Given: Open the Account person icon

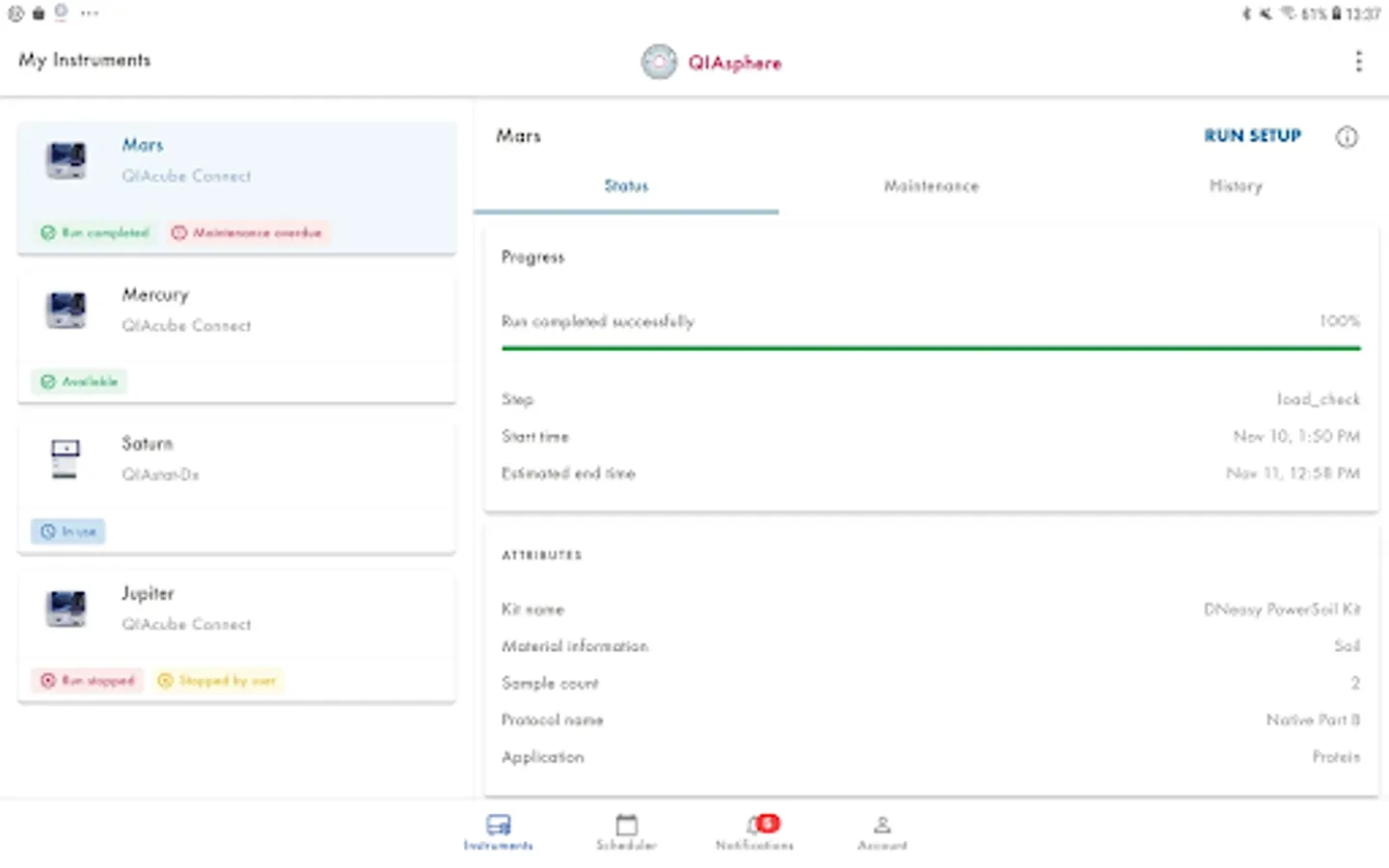Looking at the screenshot, I should [x=882, y=825].
